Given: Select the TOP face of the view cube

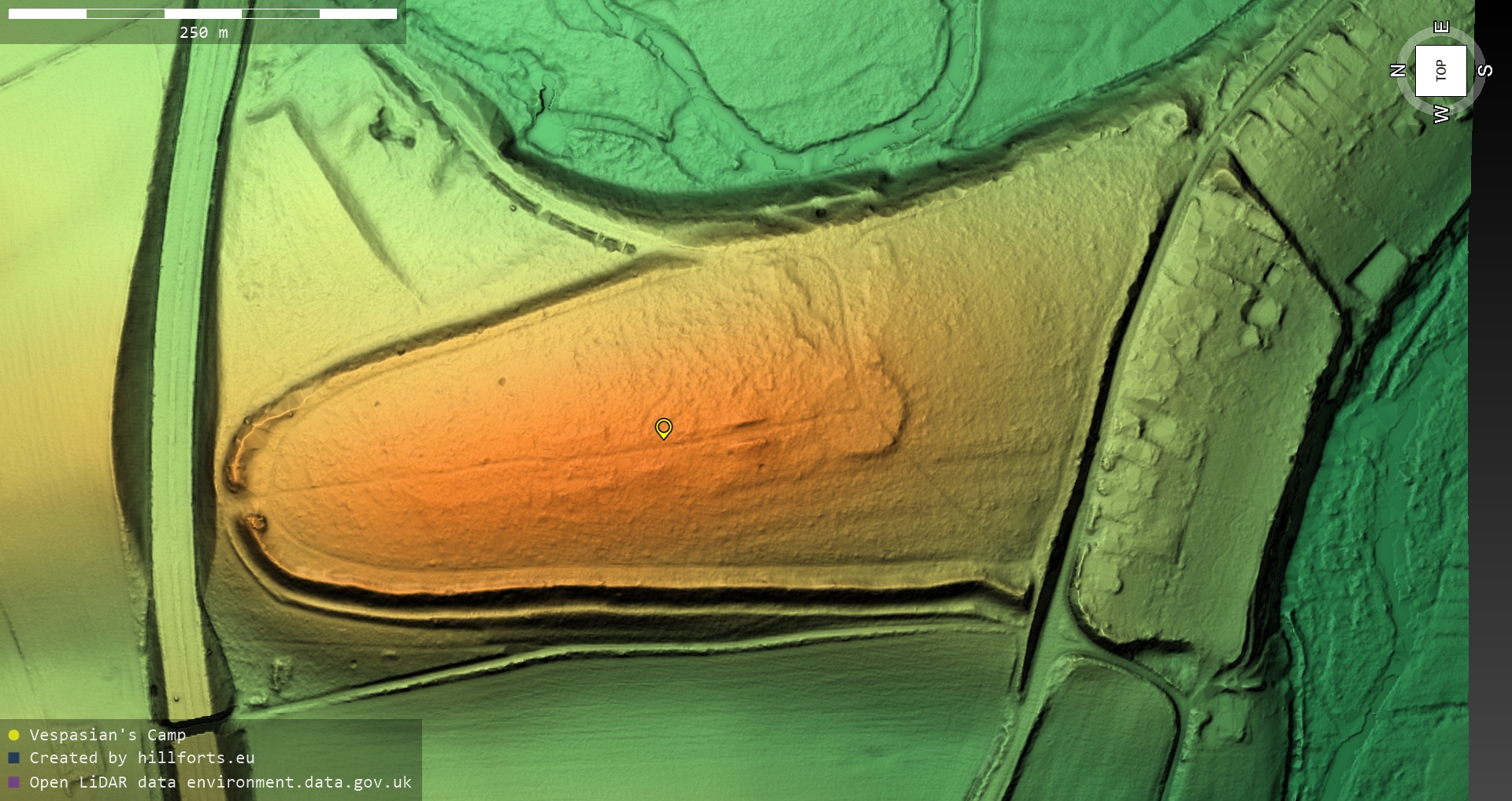Looking at the screenshot, I should pyautogui.click(x=1441, y=71).
